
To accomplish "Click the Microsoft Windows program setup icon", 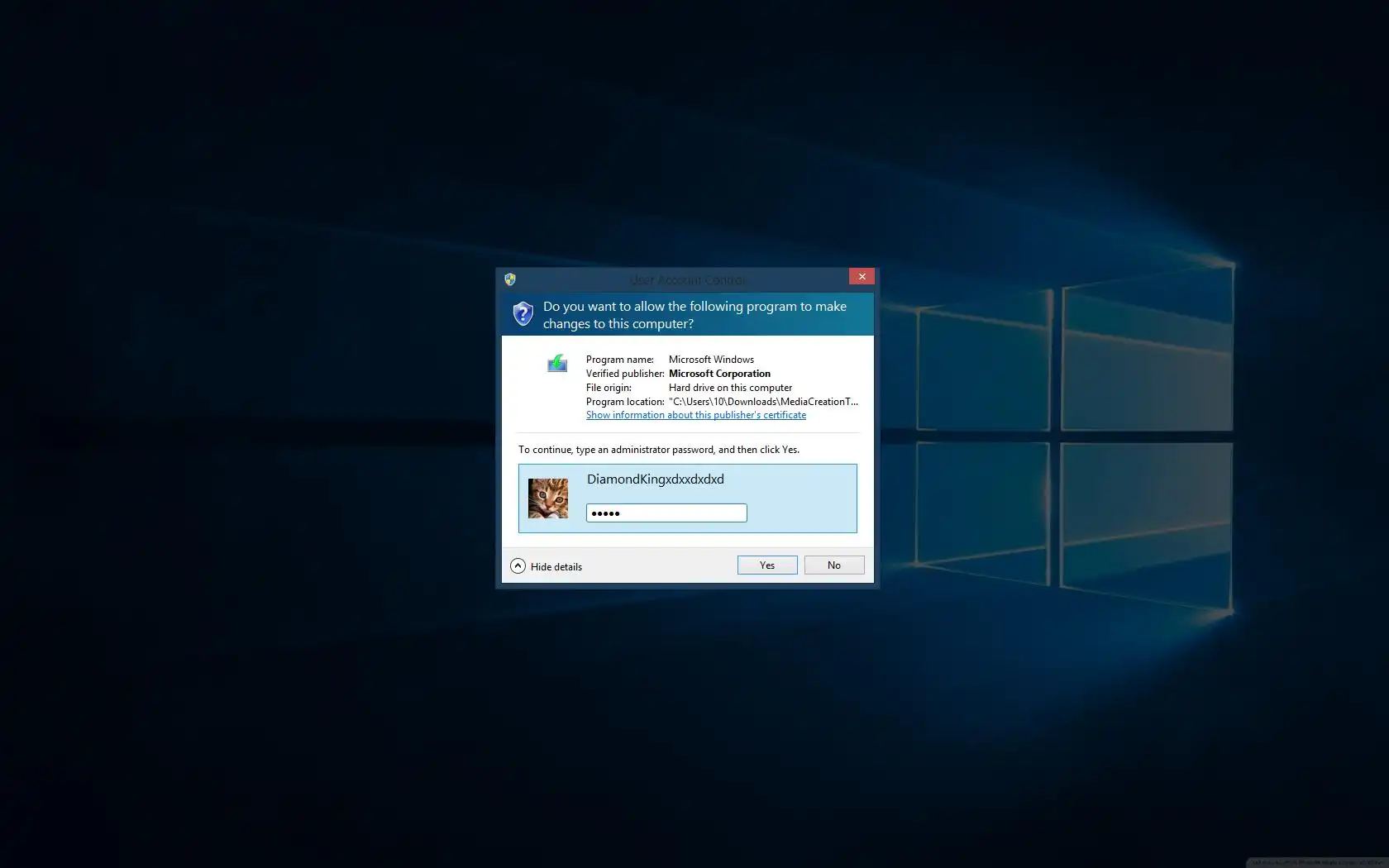I will click(557, 363).
